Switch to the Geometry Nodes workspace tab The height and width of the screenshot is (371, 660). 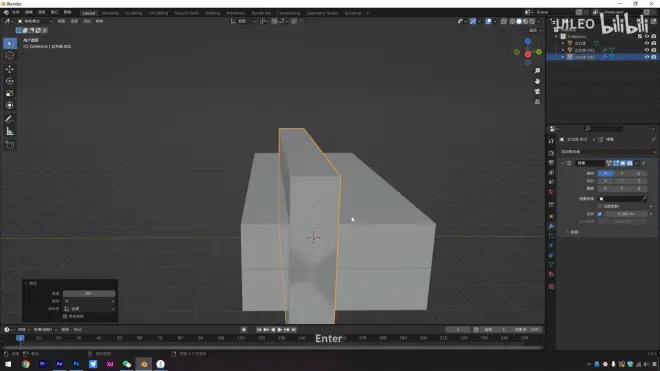point(322,13)
